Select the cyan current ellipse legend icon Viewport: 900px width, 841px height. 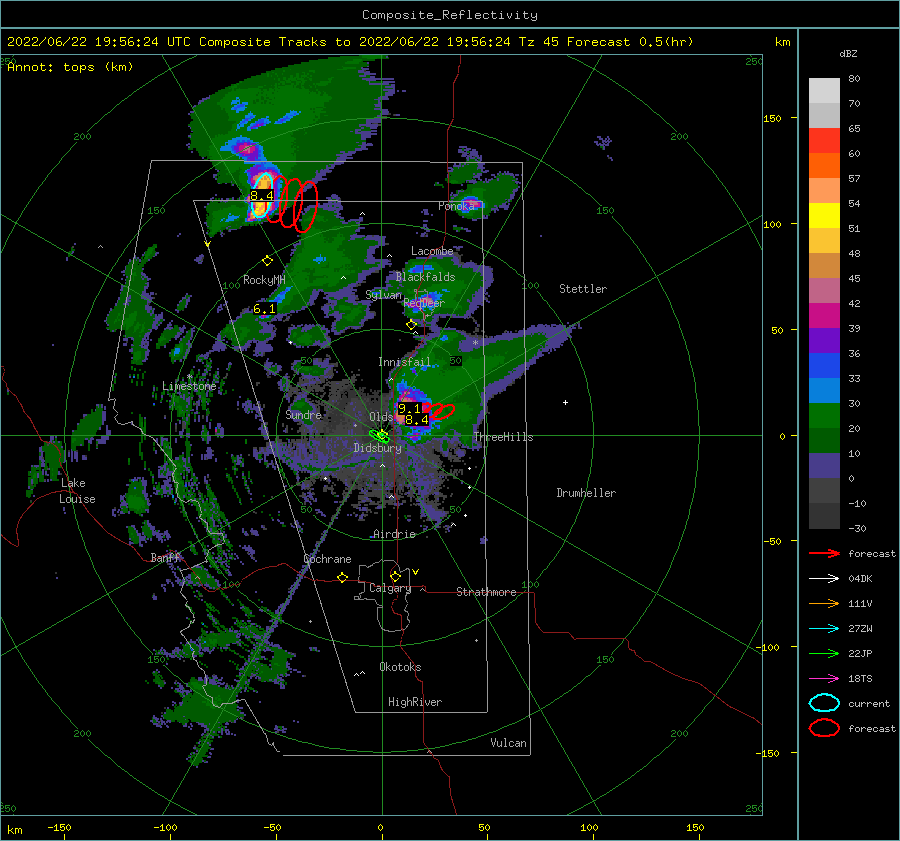click(x=824, y=703)
